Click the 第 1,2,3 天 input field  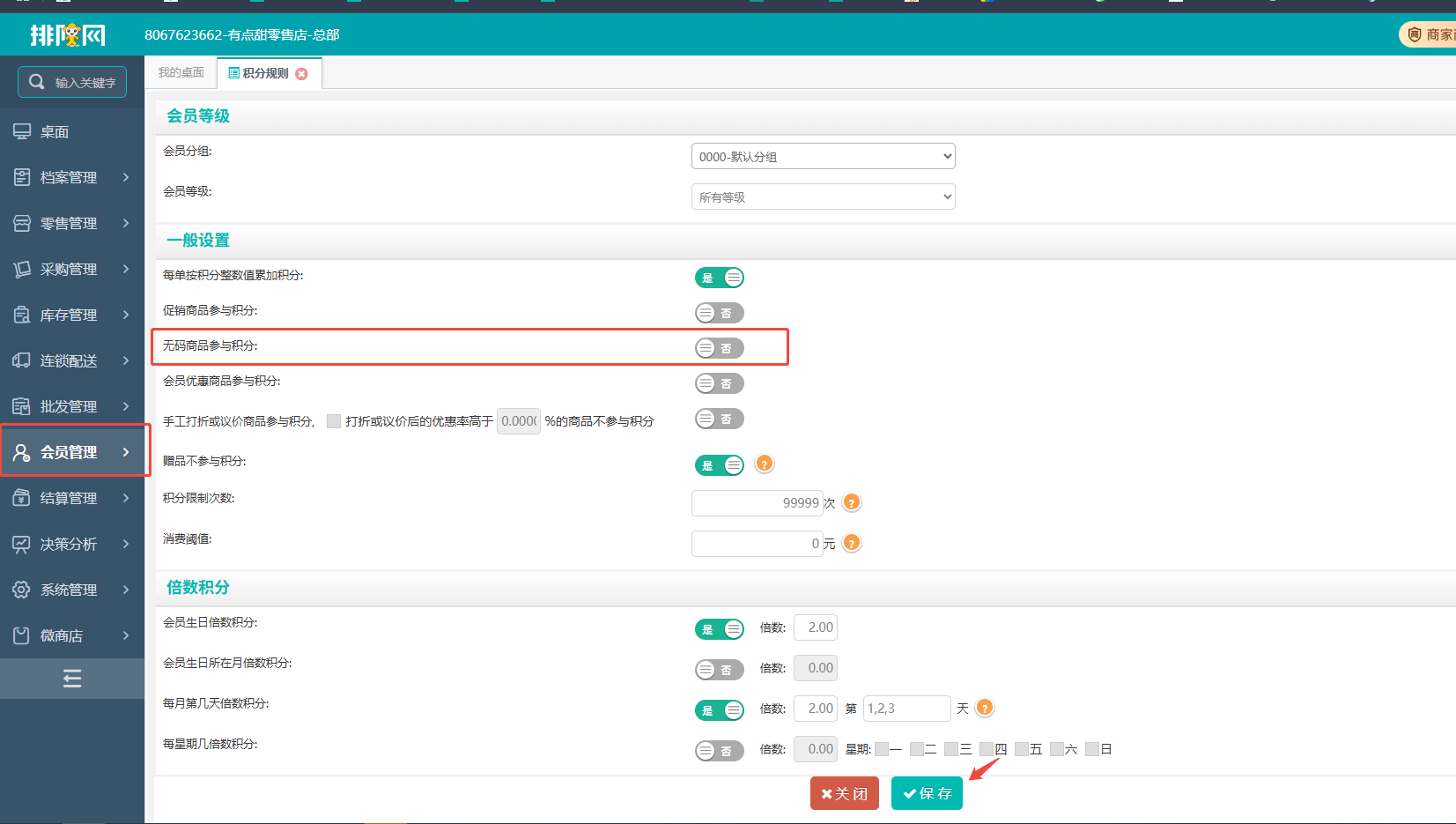click(x=906, y=709)
